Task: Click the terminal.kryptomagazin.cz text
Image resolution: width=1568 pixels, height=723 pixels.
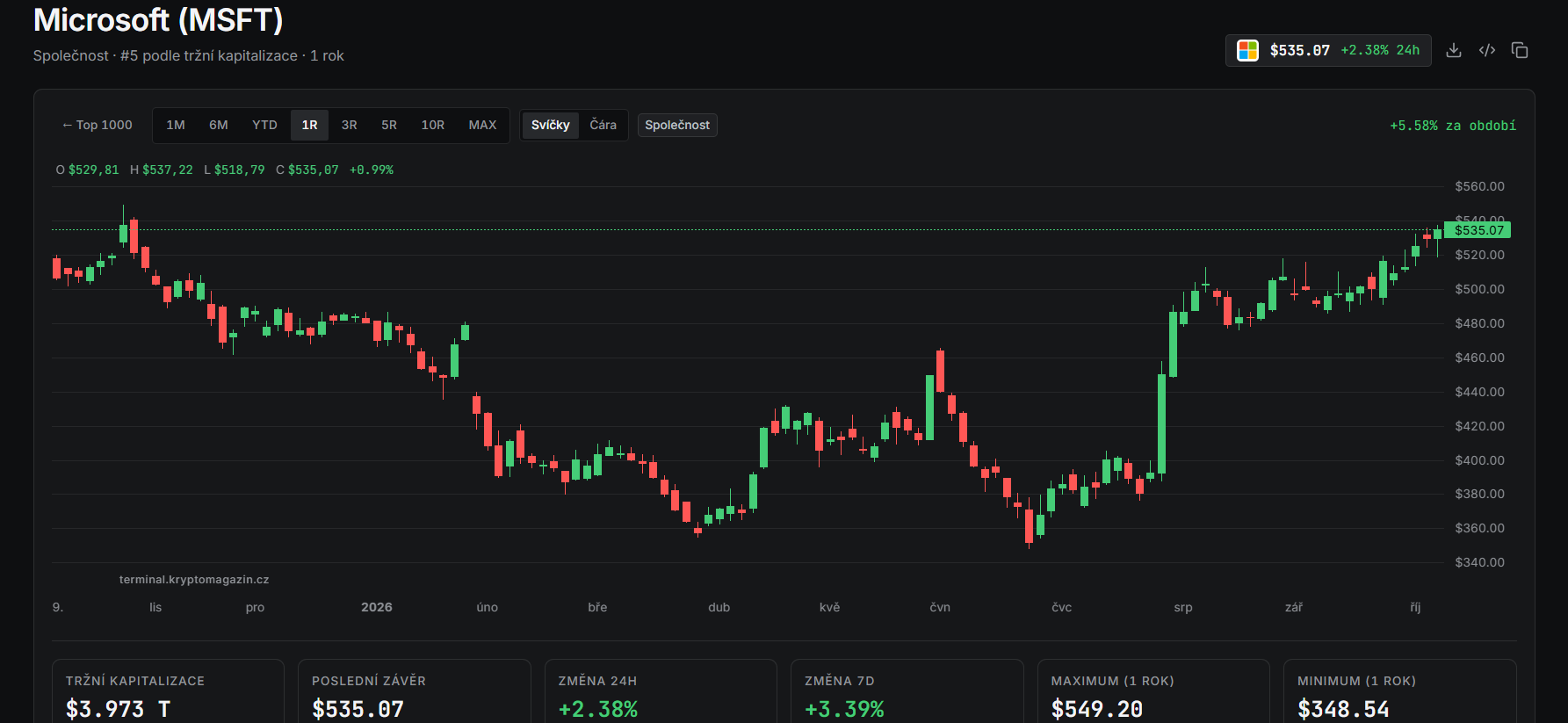Action: pyautogui.click(x=194, y=580)
